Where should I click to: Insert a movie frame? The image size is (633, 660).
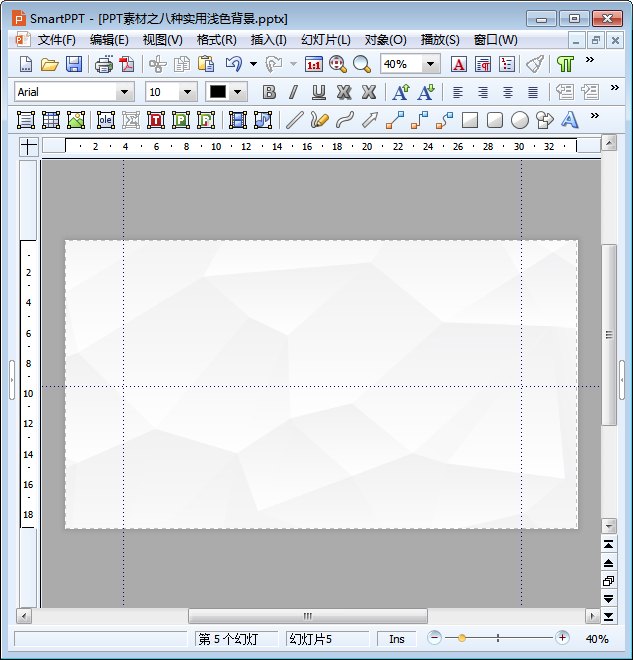[x=238, y=120]
